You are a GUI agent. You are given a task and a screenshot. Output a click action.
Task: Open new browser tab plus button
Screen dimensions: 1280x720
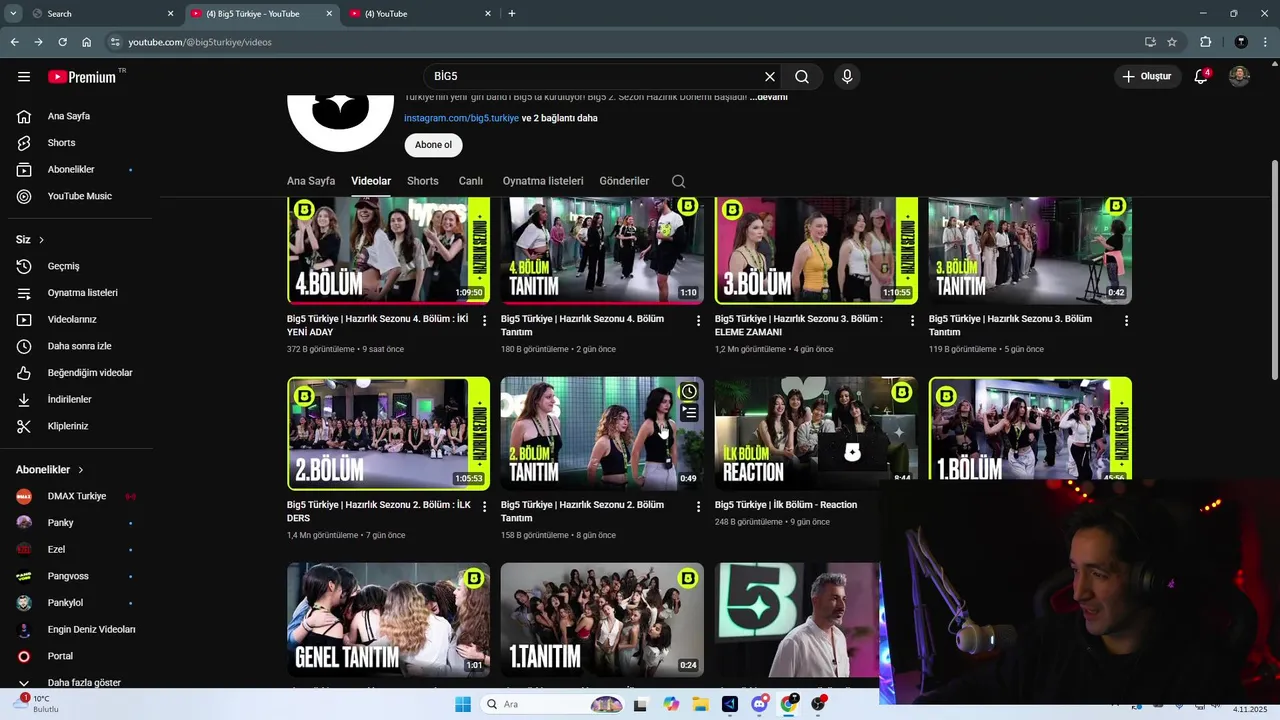[x=512, y=13]
